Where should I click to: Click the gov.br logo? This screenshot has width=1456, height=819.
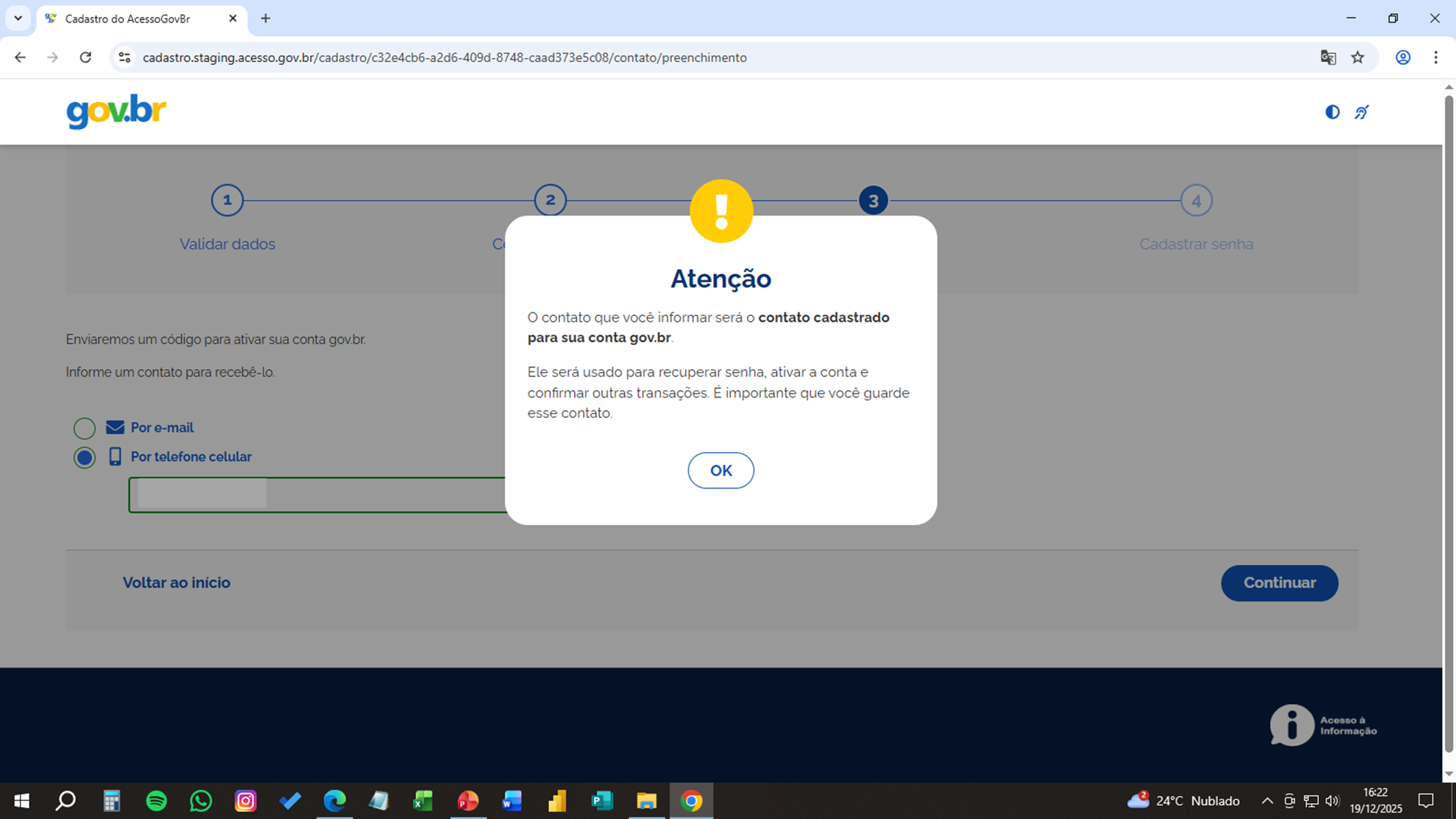pyautogui.click(x=116, y=111)
